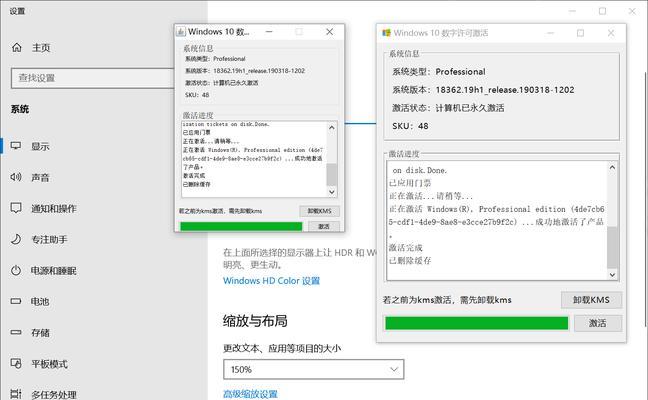648x400 pixels.
Task: Click the 缩放与布局 heading
Action: tap(255, 321)
